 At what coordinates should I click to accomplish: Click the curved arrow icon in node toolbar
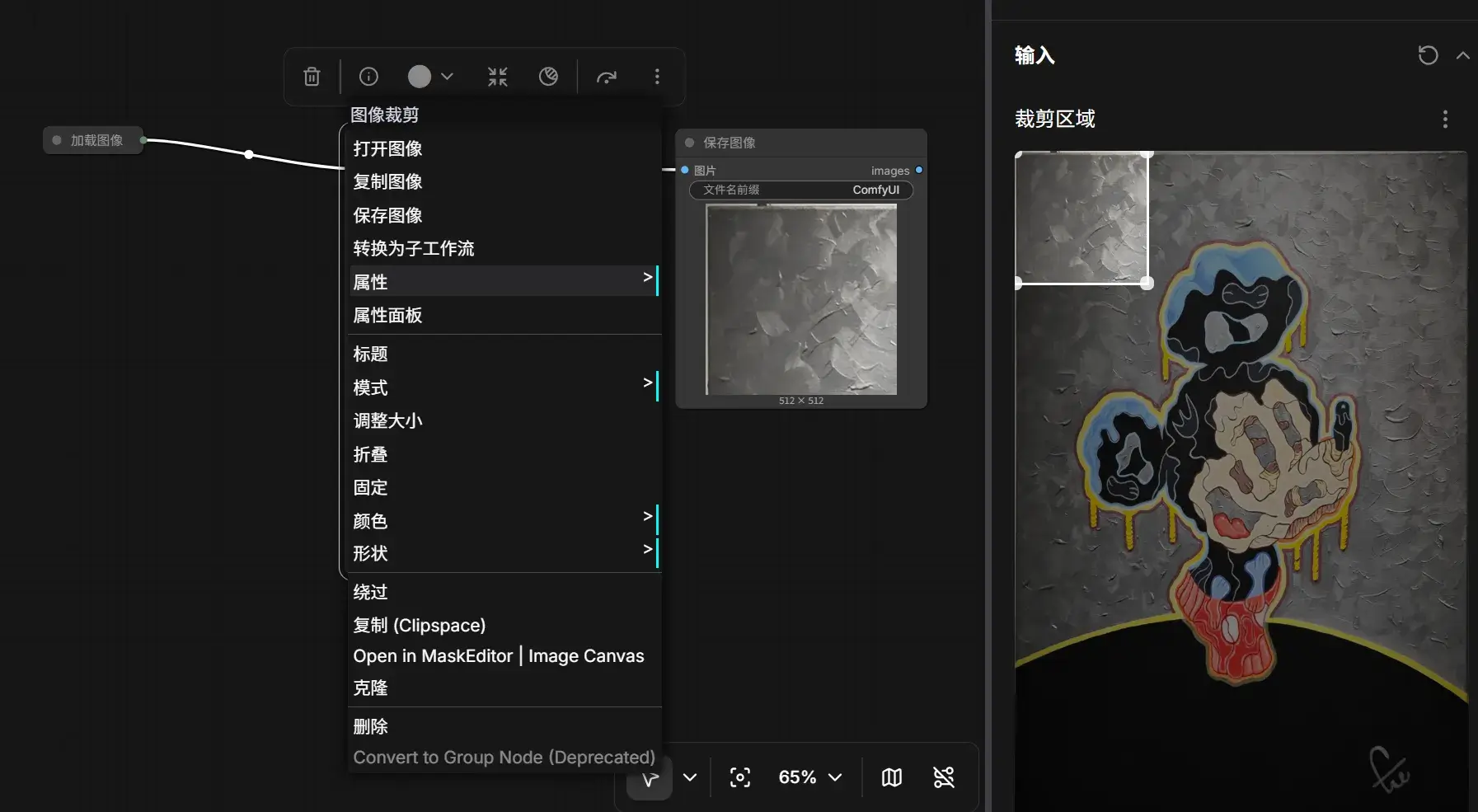[607, 77]
